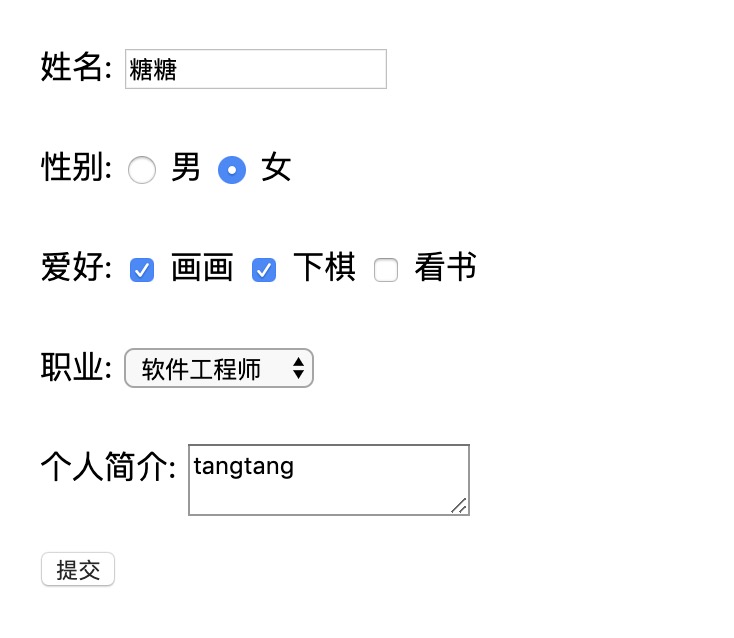734x638 pixels.
Task: Select the 男 radio button
Action: tap(142, 170)
